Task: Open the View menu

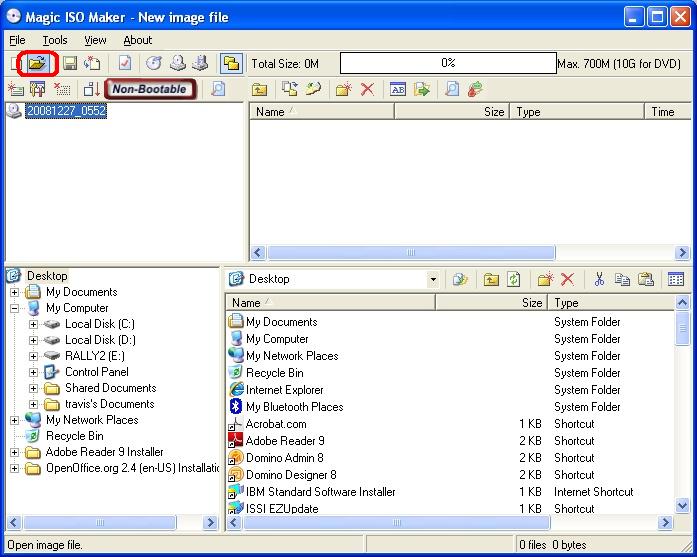Action: [x=95, y=40]
